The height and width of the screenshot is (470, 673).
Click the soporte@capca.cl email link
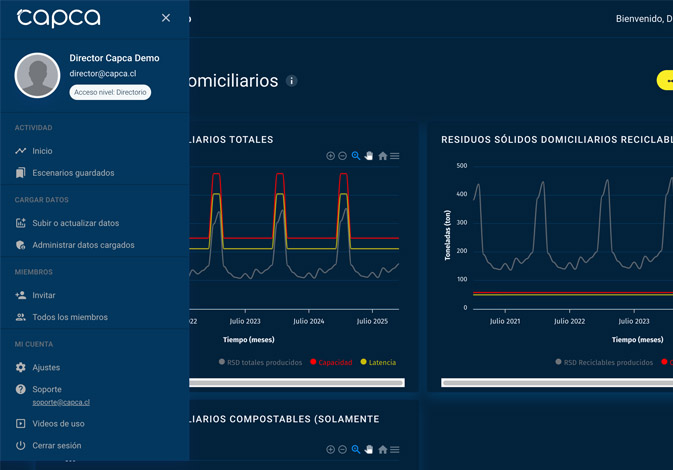pos(61,402)
